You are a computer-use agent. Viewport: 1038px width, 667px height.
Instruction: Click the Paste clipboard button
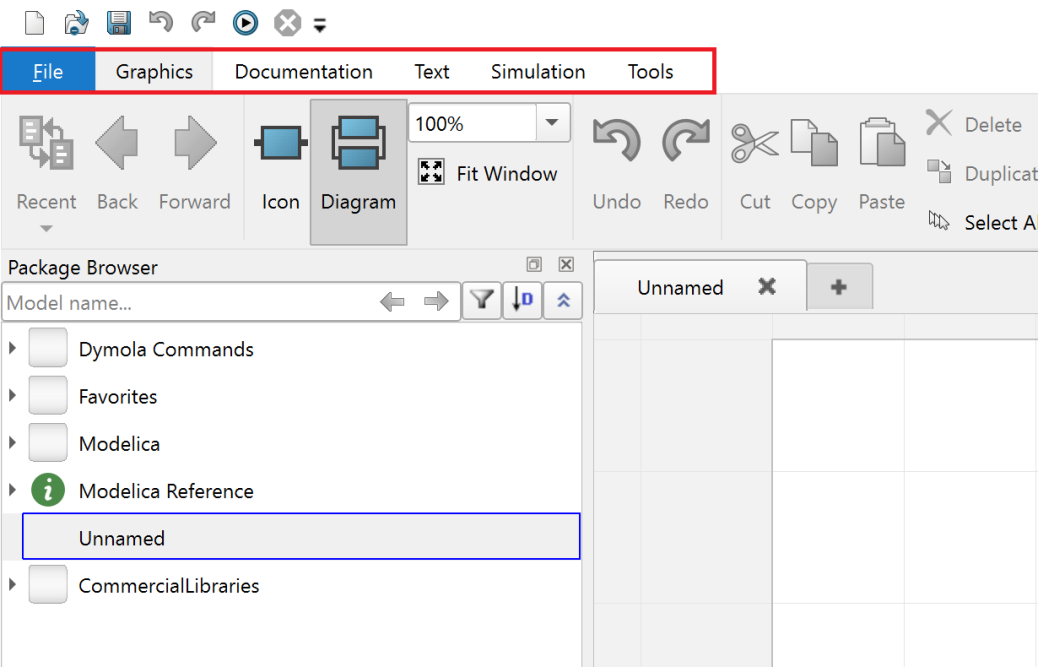(882, 163)
